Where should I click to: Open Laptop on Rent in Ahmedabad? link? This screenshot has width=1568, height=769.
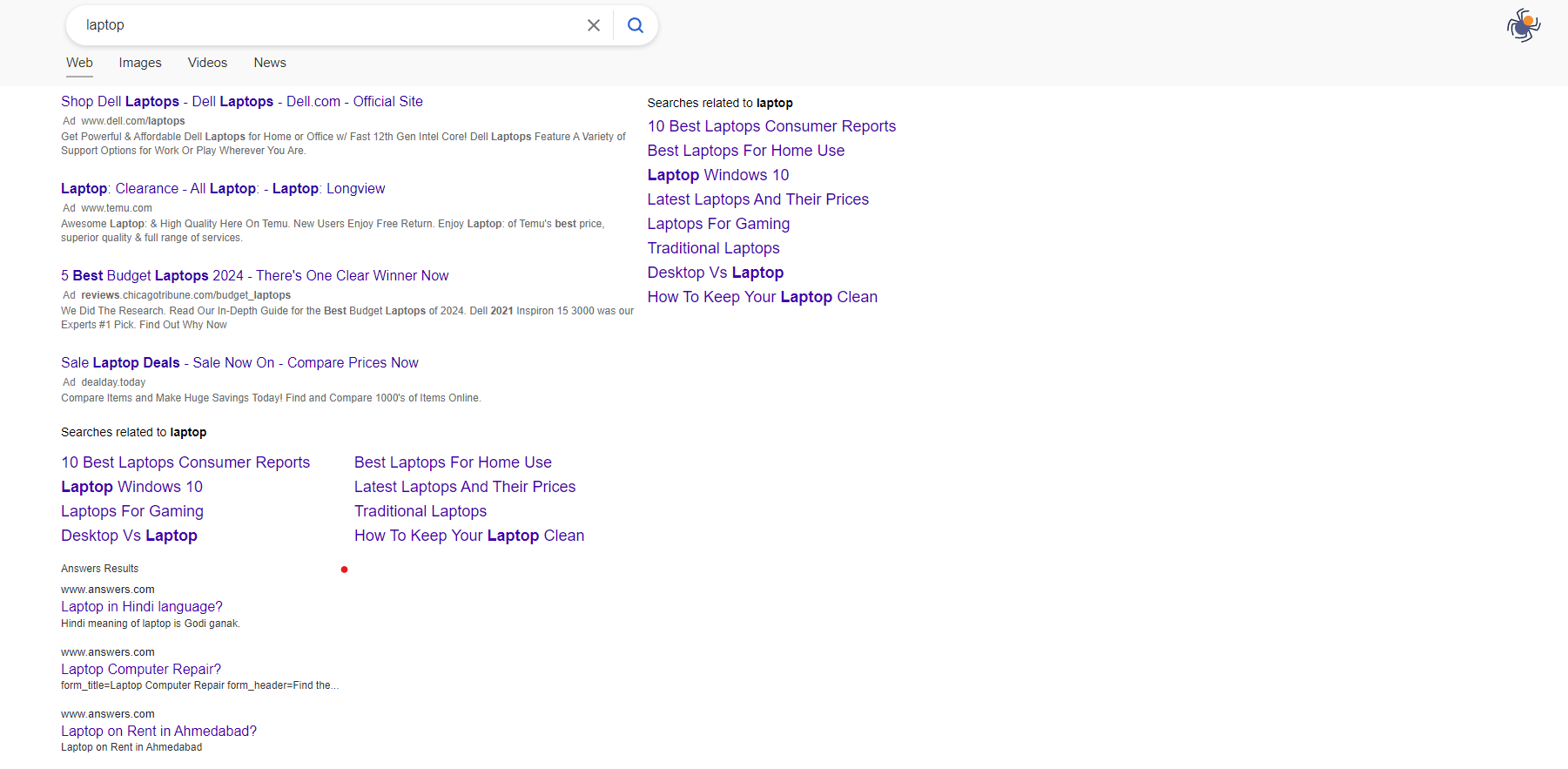tap(158, 732)
